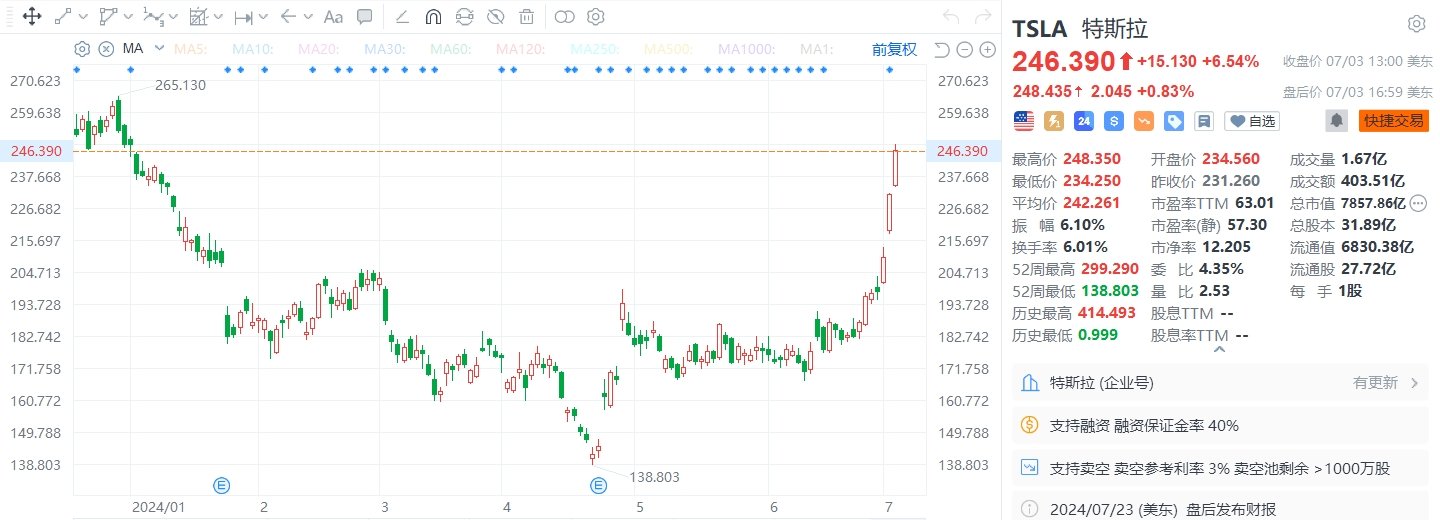Open dropdown next to measurement tool
The height and width of the screenshot is (520, 1440).
(217, 17)
